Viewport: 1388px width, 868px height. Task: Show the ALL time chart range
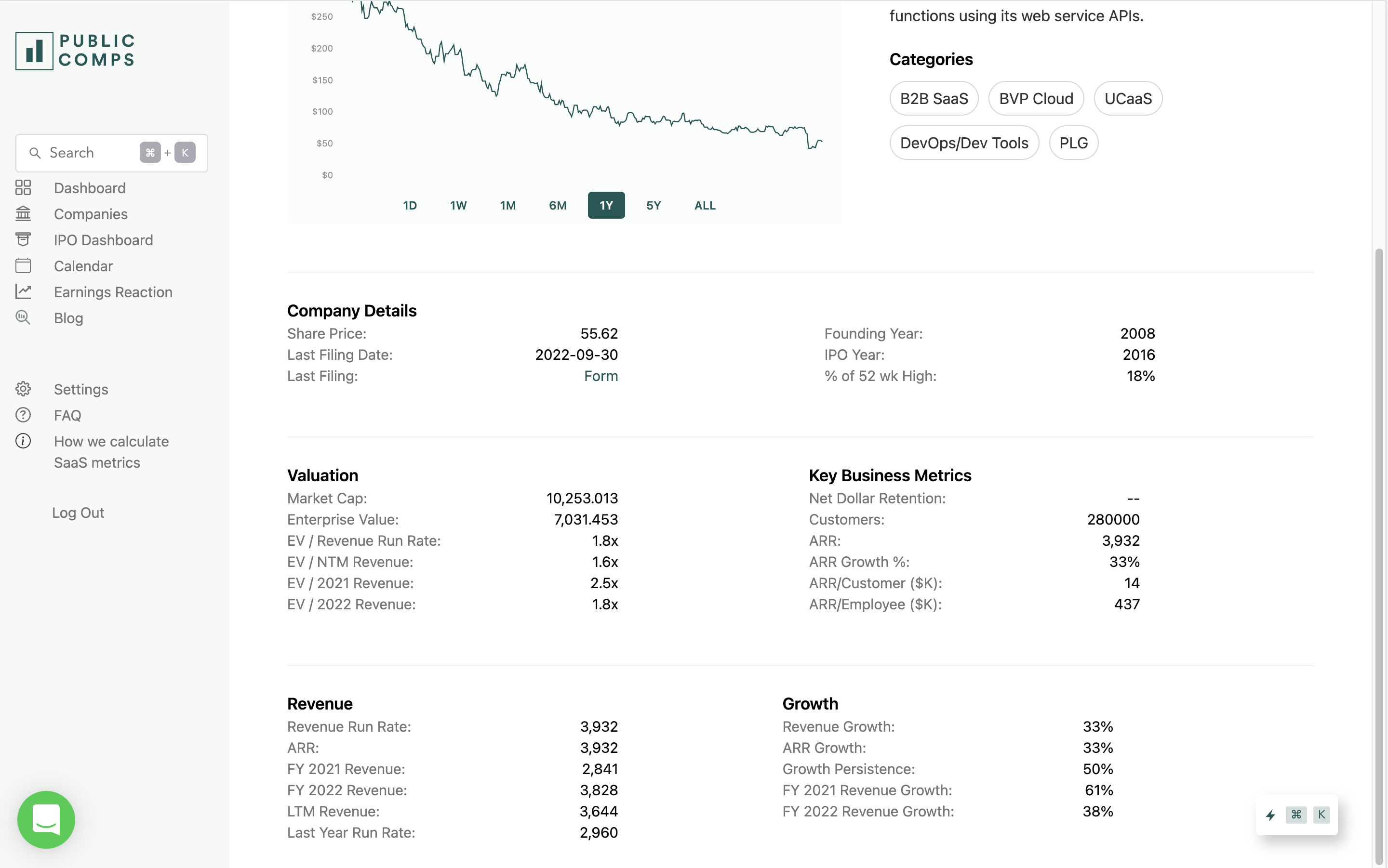tap(705, 206)
